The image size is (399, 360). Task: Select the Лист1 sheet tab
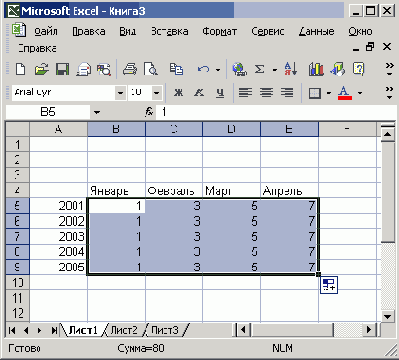click(83, 330)
